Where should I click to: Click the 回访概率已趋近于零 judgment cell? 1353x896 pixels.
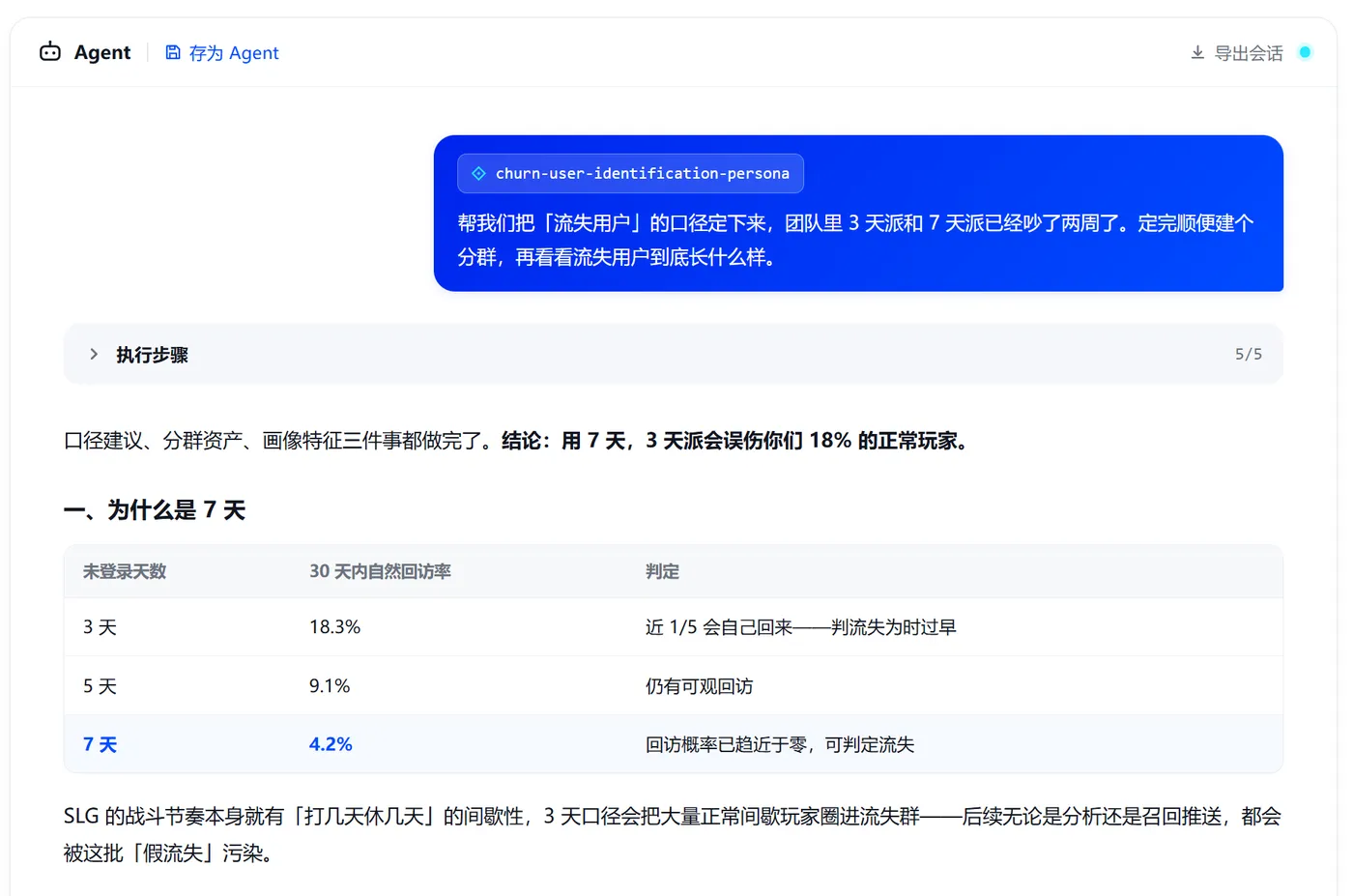coord(780,744)
